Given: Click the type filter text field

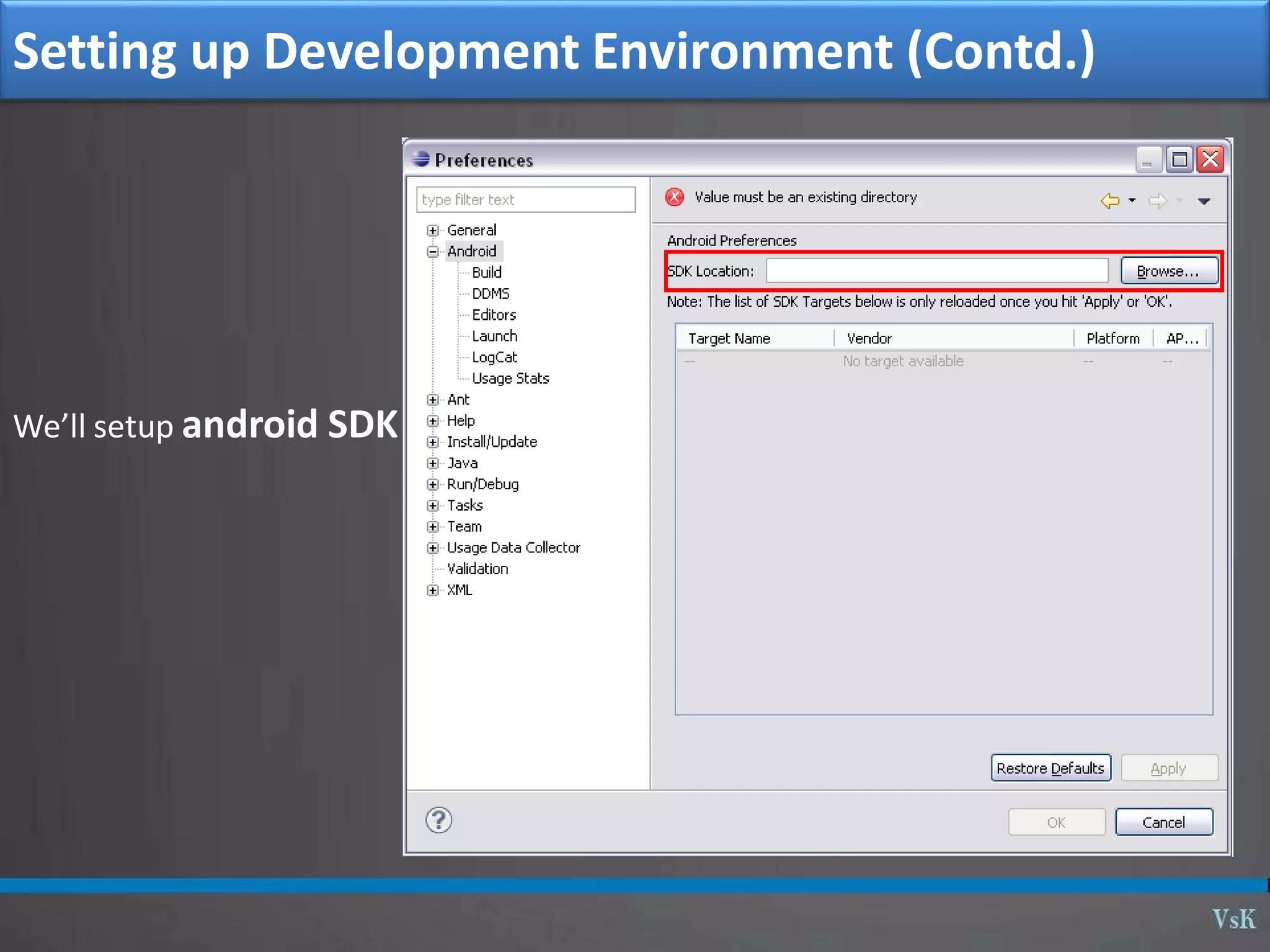Looking at the screenshot, I should 526,200.
